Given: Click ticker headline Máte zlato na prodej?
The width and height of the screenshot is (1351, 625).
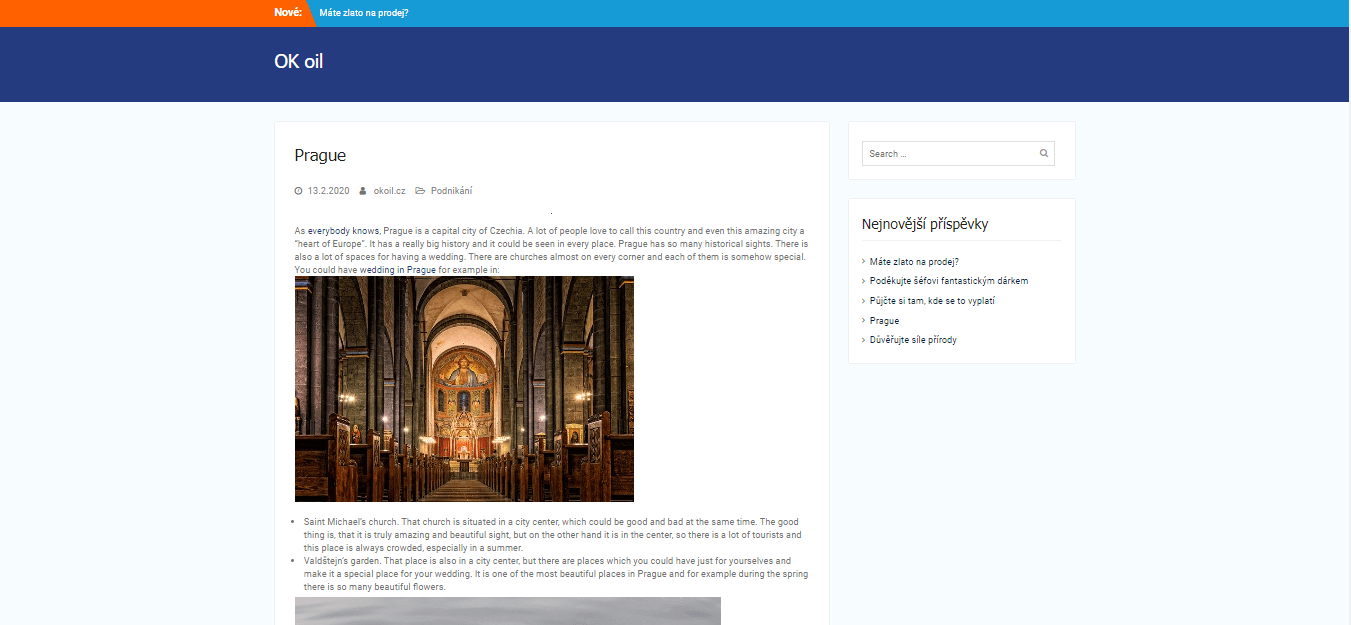Looking at the screenshot, I should (x=364, y=13).
